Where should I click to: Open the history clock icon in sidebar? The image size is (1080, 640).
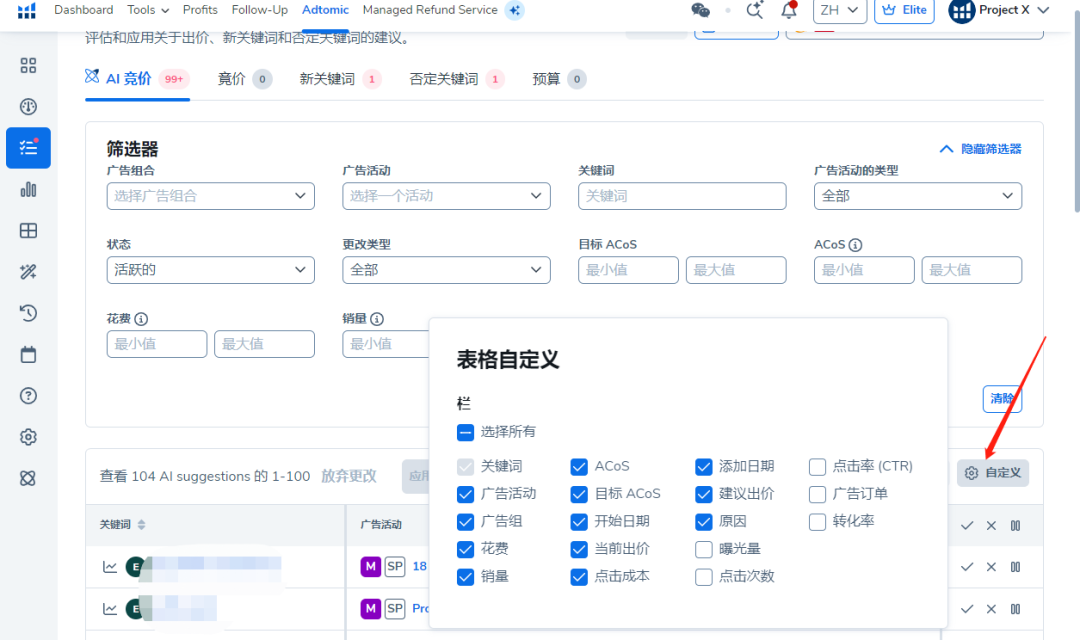[28, 313]
